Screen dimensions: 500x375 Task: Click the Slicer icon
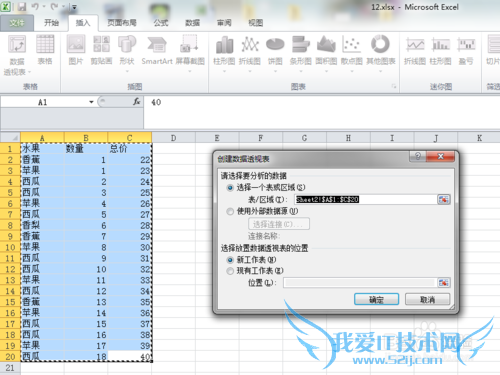493,45
